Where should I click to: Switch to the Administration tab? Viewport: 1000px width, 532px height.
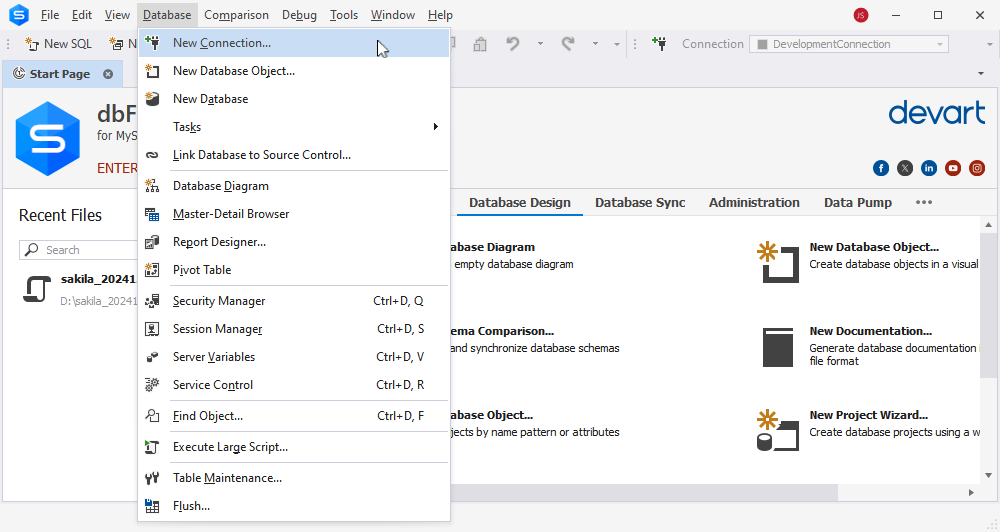754,202
